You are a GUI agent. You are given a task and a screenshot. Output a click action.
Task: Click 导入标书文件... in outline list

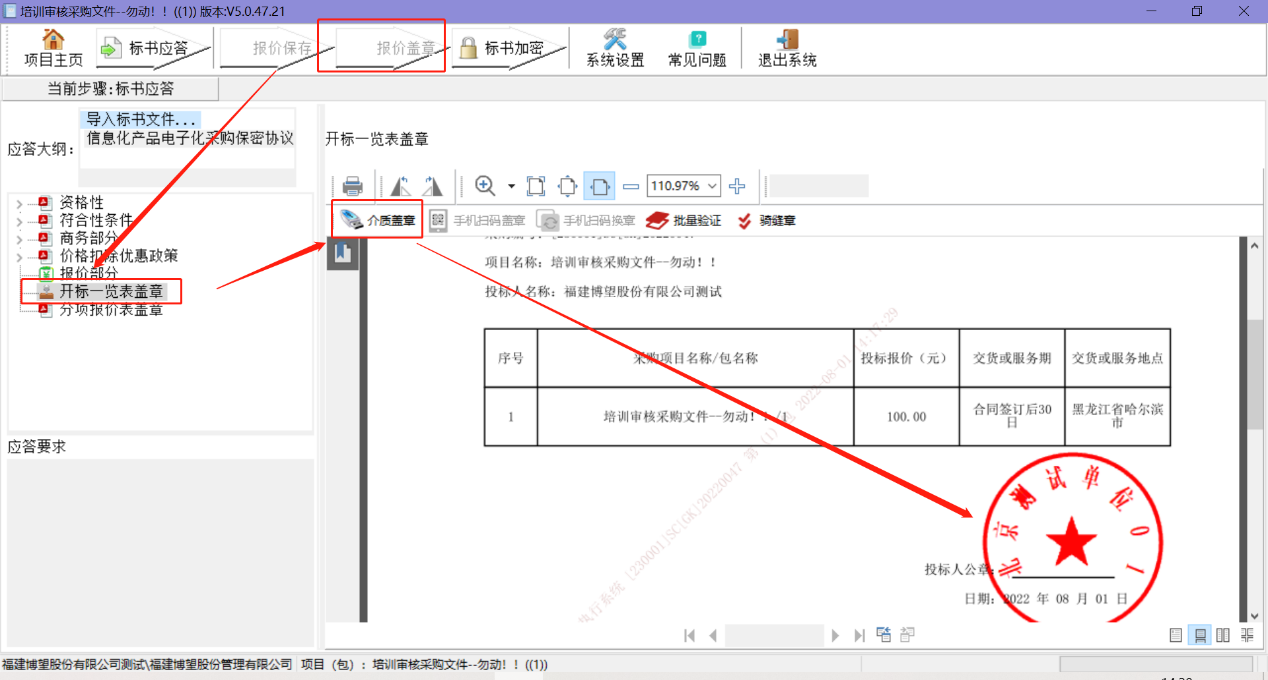point(142,120)
